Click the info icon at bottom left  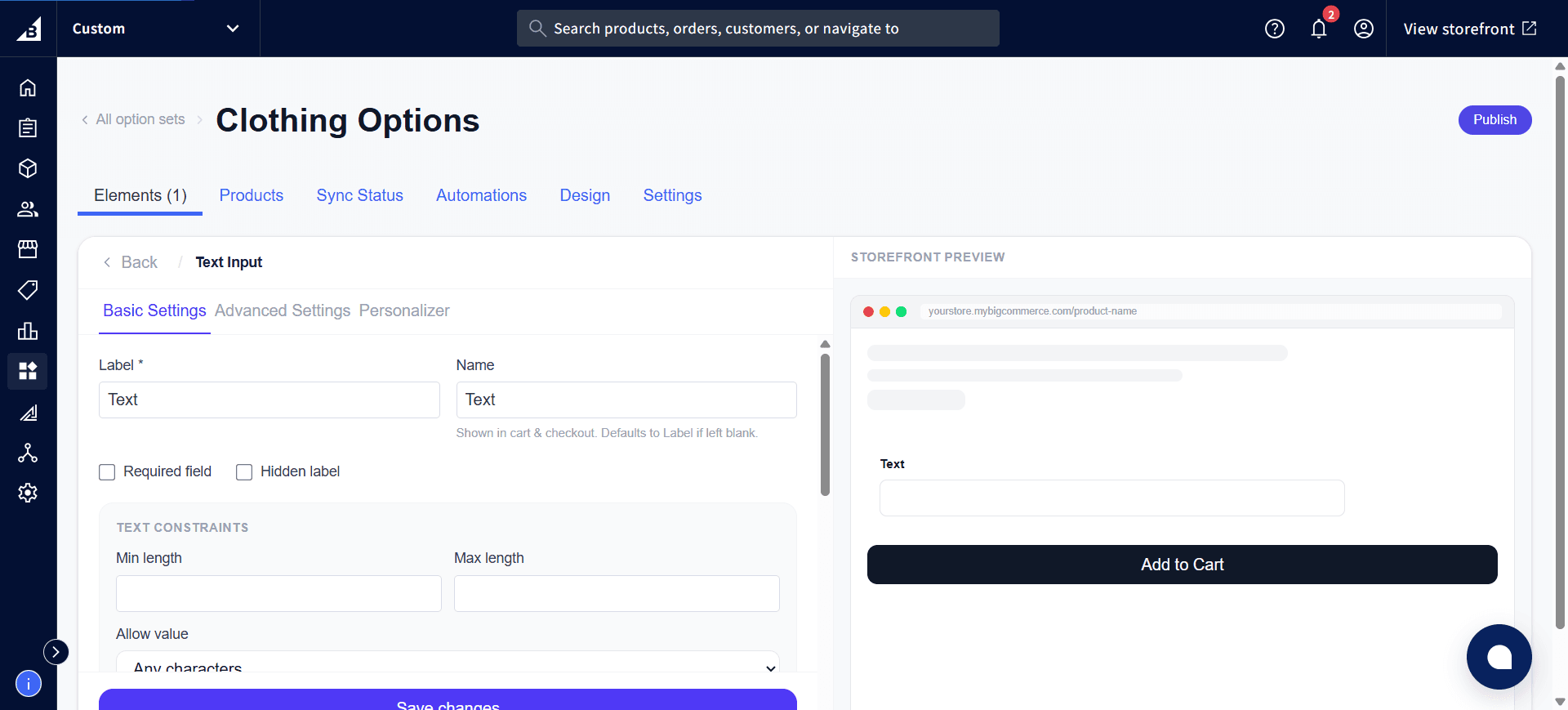click(29, 683)
